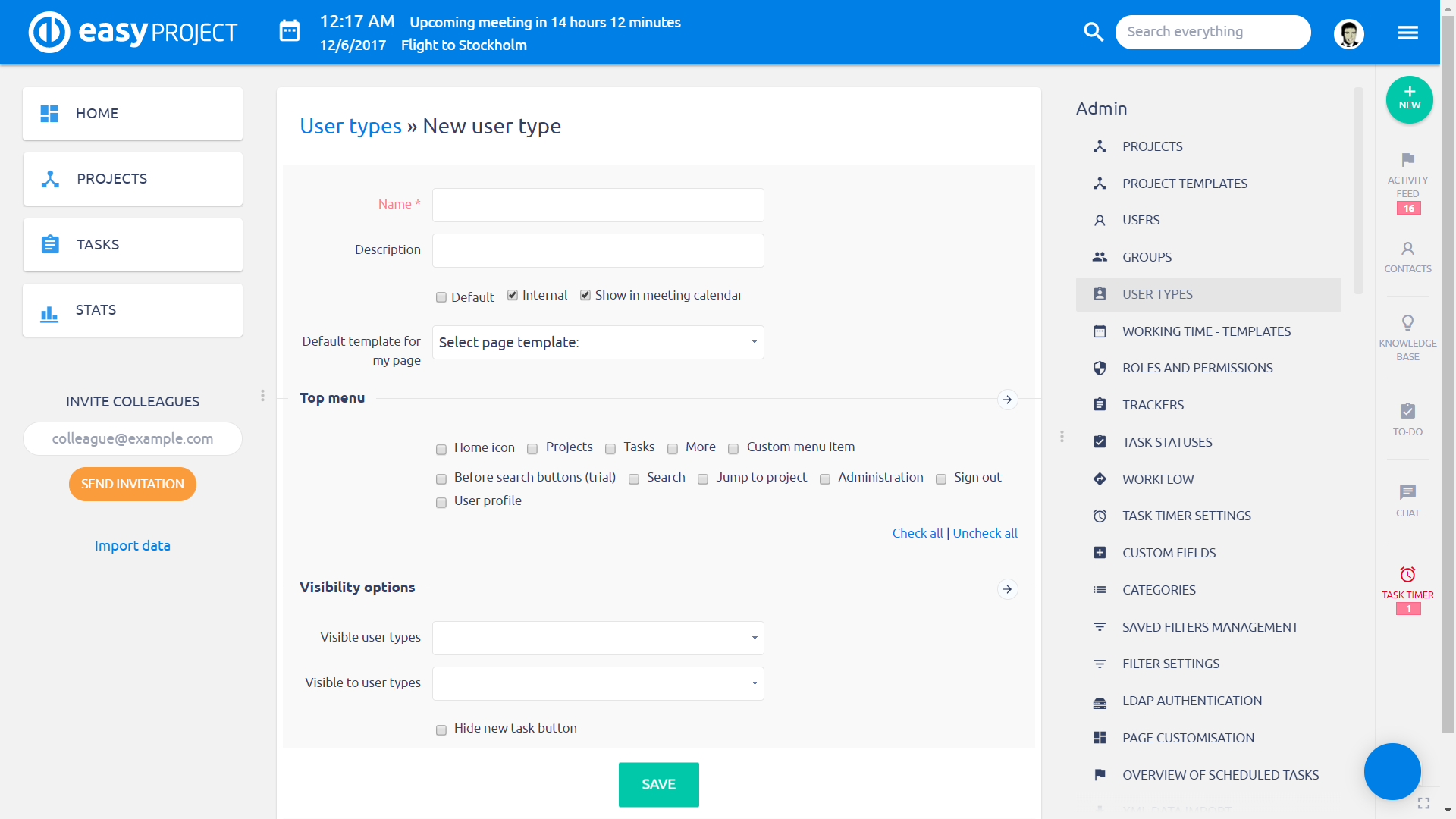
Task: Click the Uncheck all link
Action: tap(985, 533)
